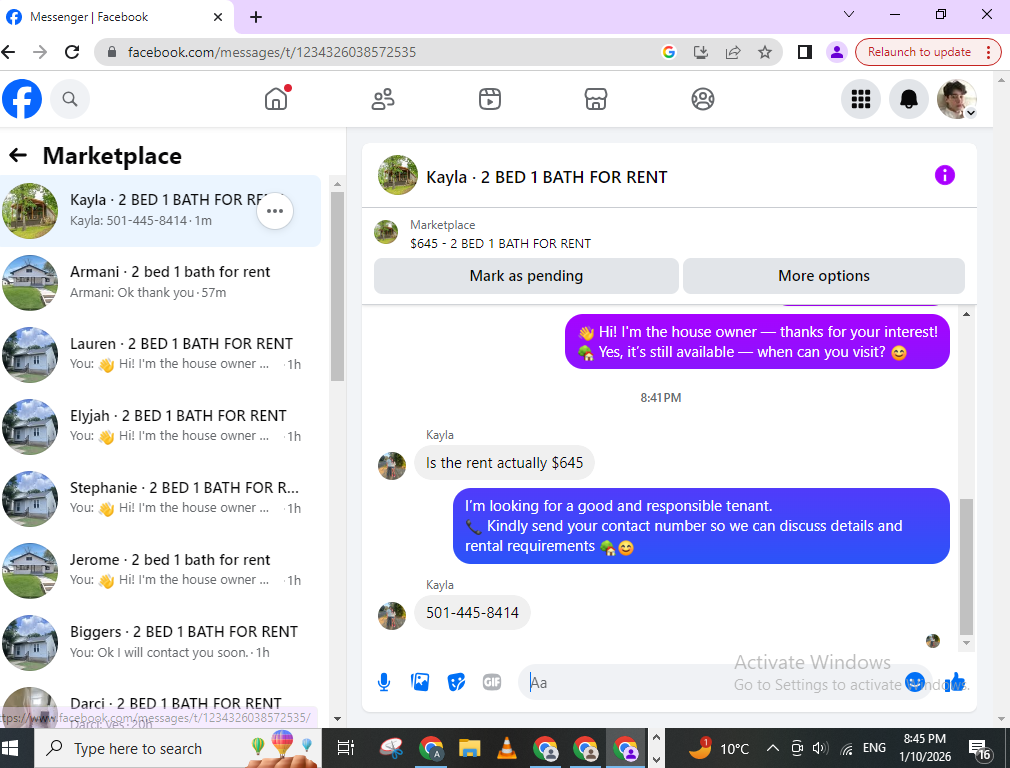Click Kayla's listing thumbnail in the chat header
Image resolution: width=1010 pixels, height=768 pixels.
pos(397,175)
